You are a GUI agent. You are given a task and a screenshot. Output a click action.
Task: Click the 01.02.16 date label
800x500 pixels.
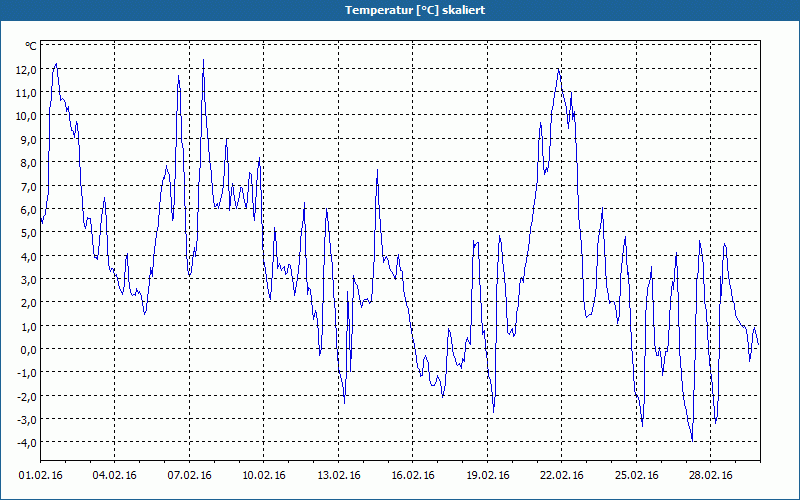point(40,476)
